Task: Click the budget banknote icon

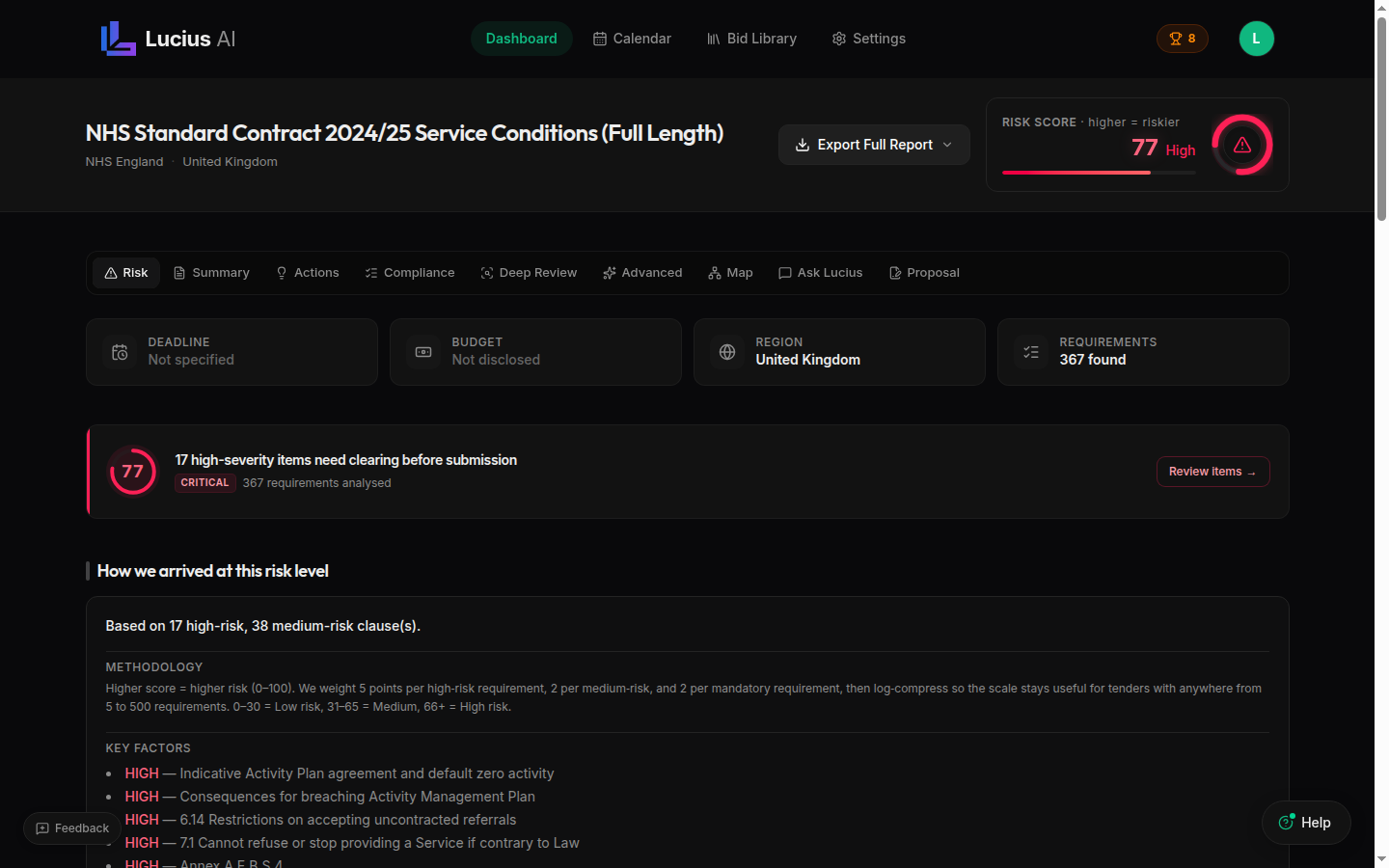Action: tap(423, 352)
